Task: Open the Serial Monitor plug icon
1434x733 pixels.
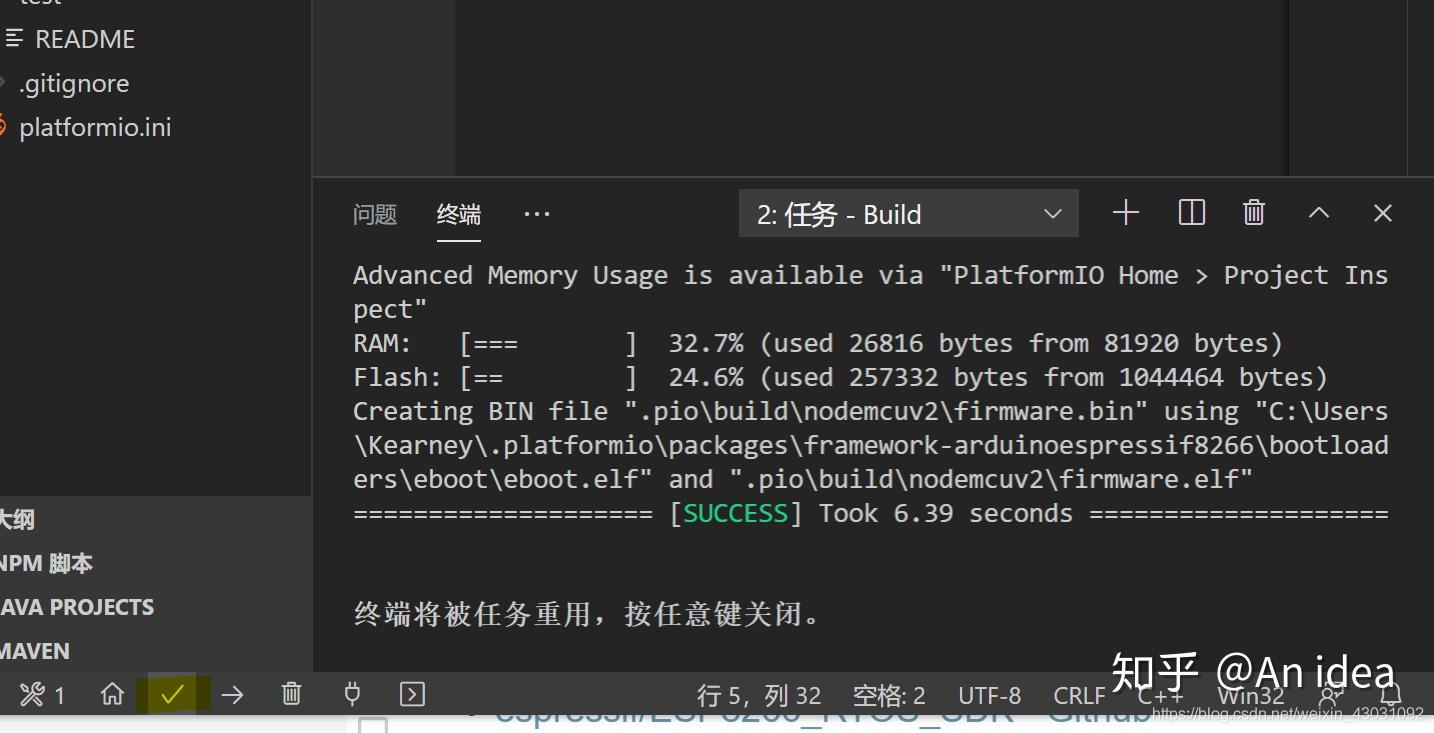Action: (x=351, y=693)
